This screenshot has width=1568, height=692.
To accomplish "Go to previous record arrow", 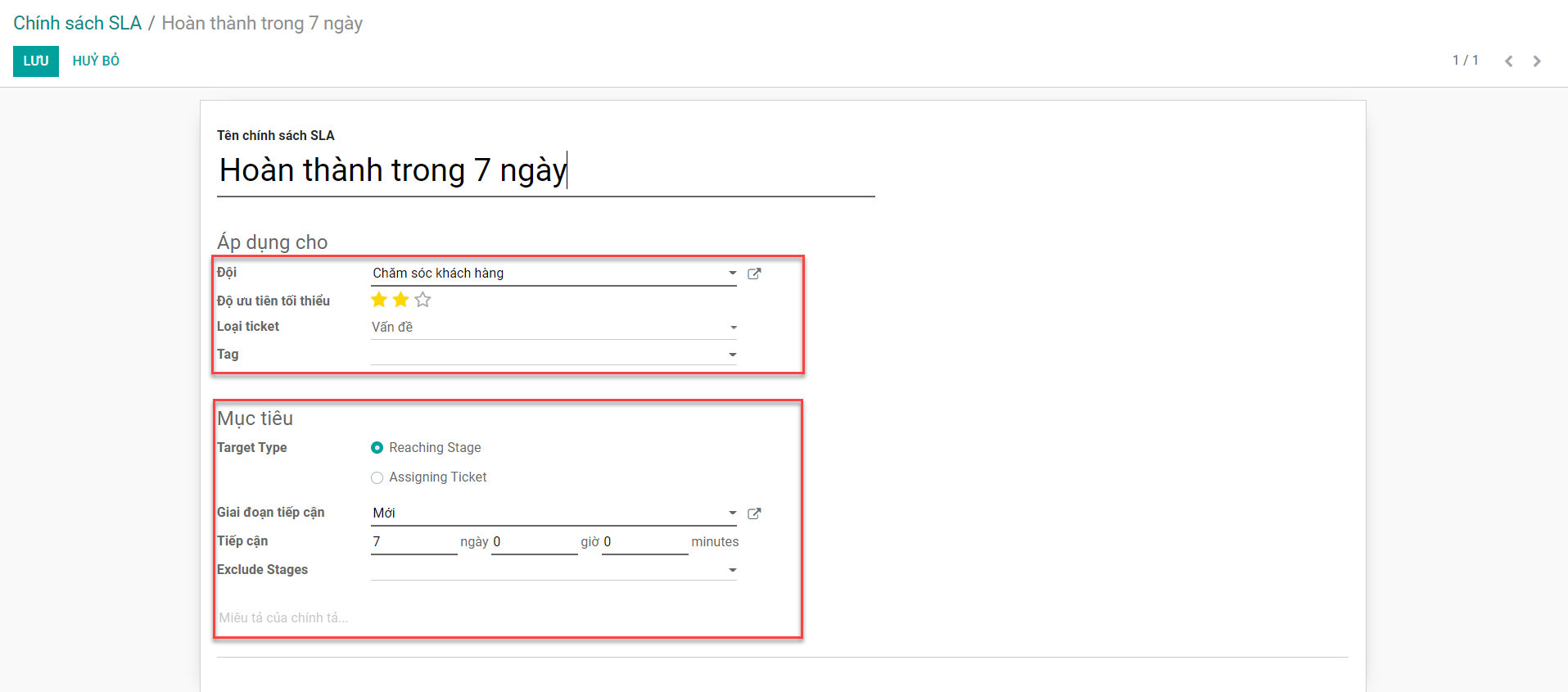I will click(1508, 61).
